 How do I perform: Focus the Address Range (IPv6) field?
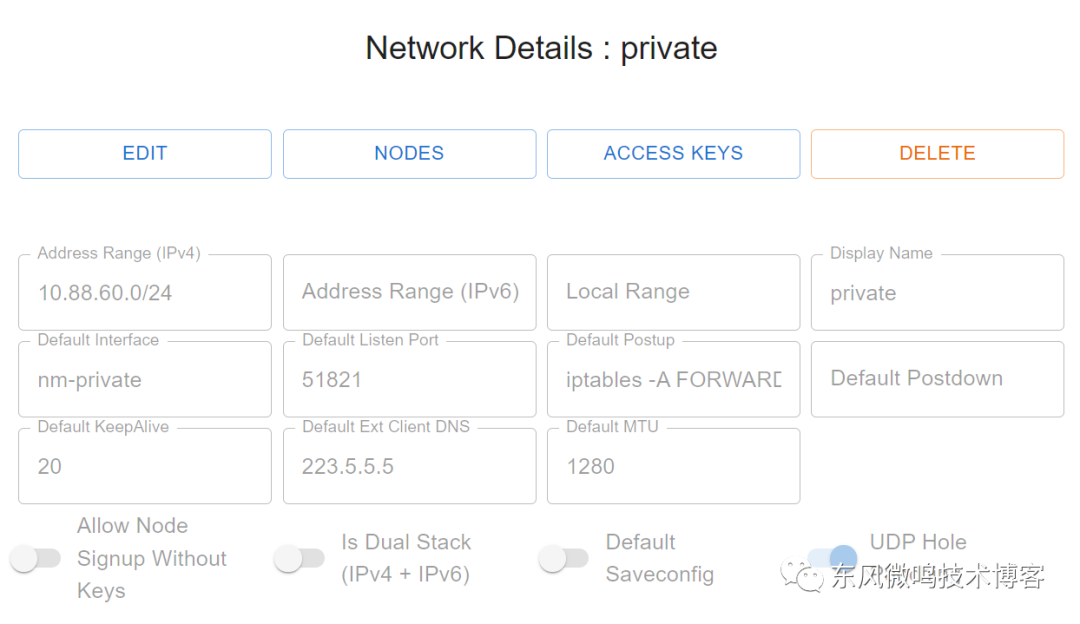point(409,293)
